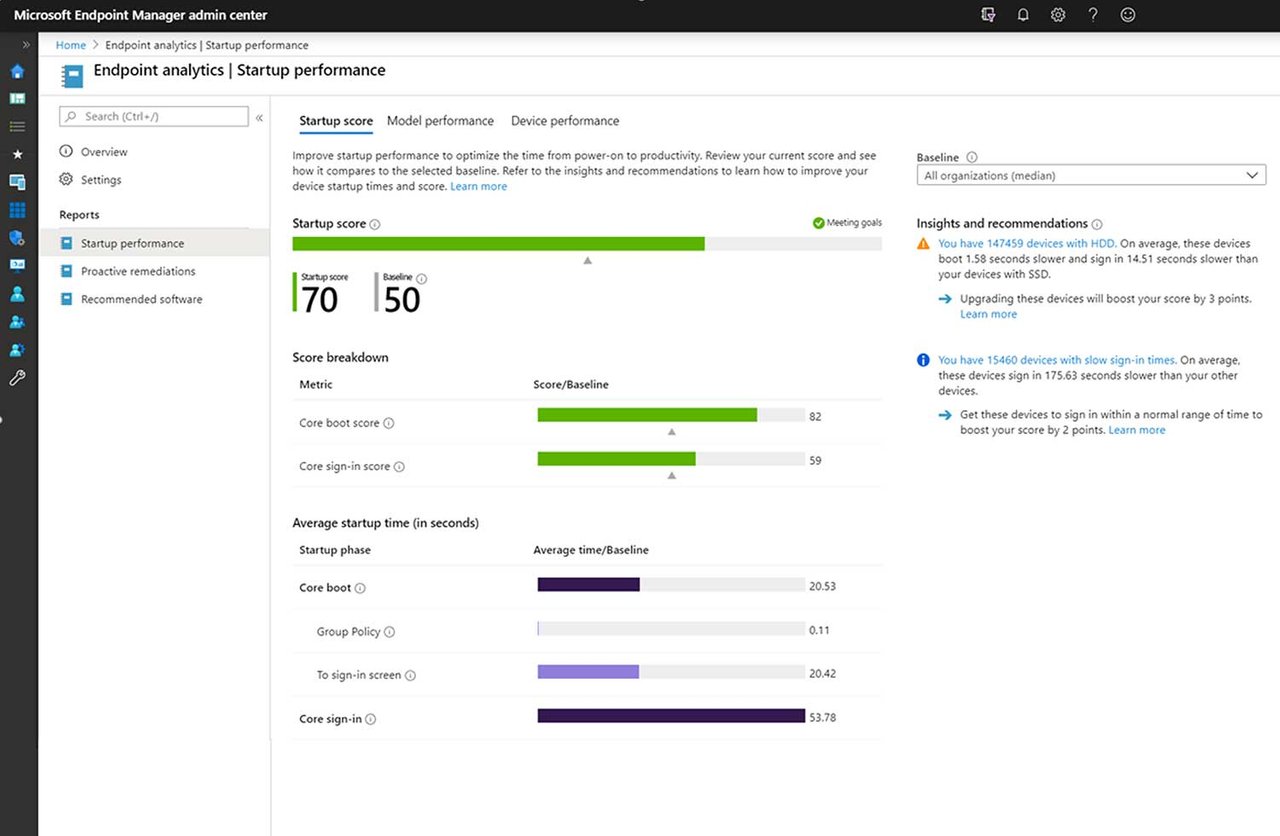Open notifications bell icon

[x=1023, y=15]
